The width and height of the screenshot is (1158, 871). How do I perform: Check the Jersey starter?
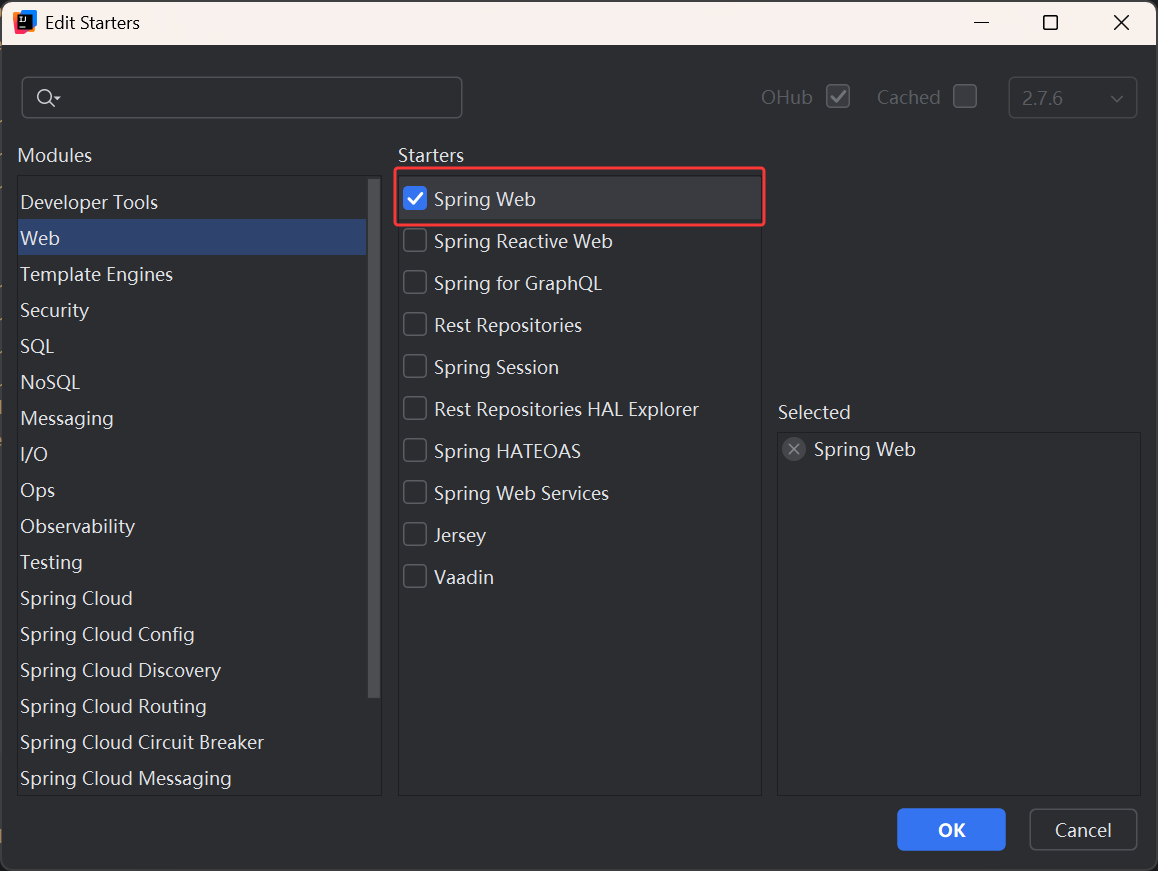pos(415,535)
